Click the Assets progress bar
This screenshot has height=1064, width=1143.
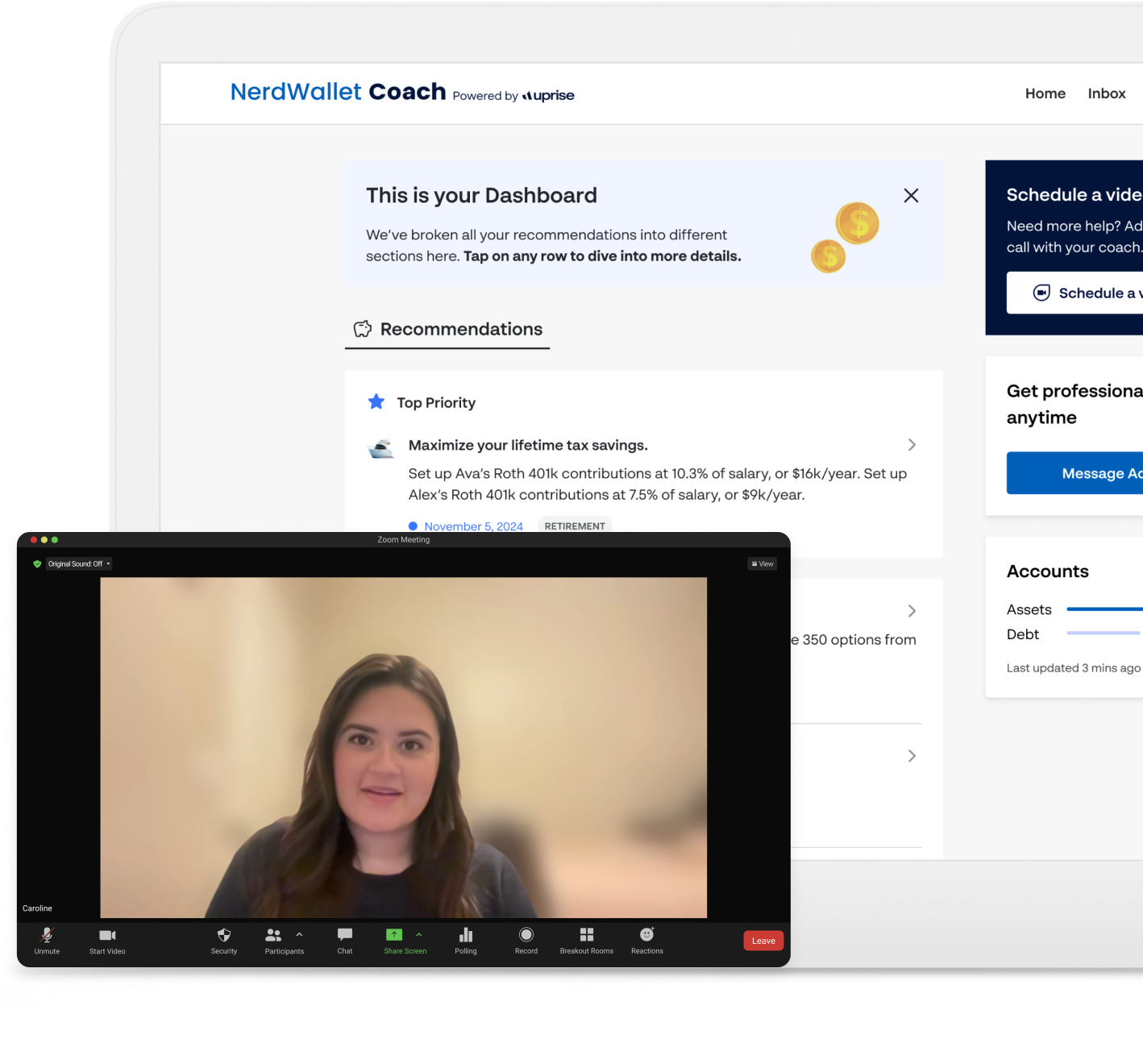[1104, 609]
